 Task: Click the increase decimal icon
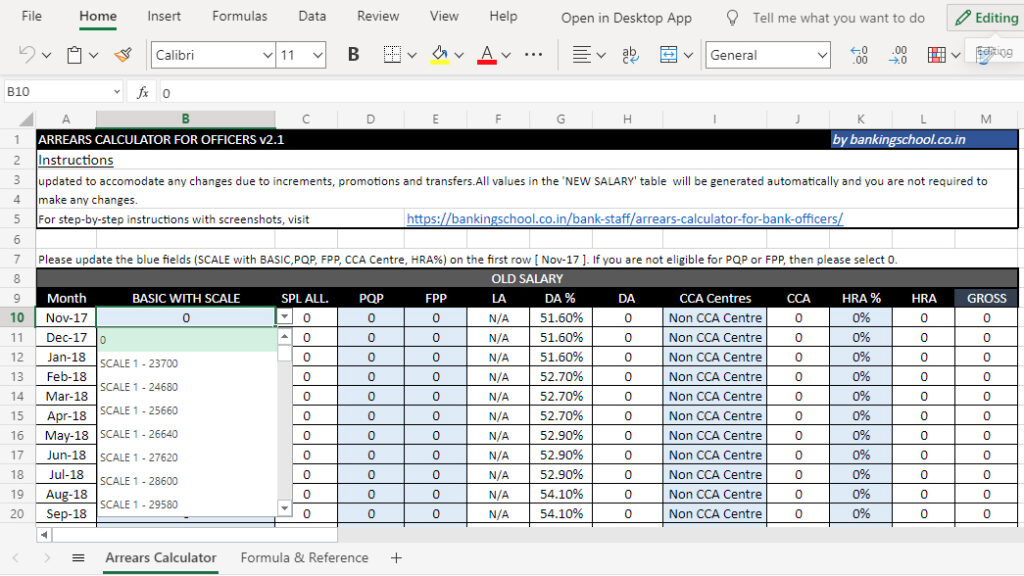click(858, 55)
